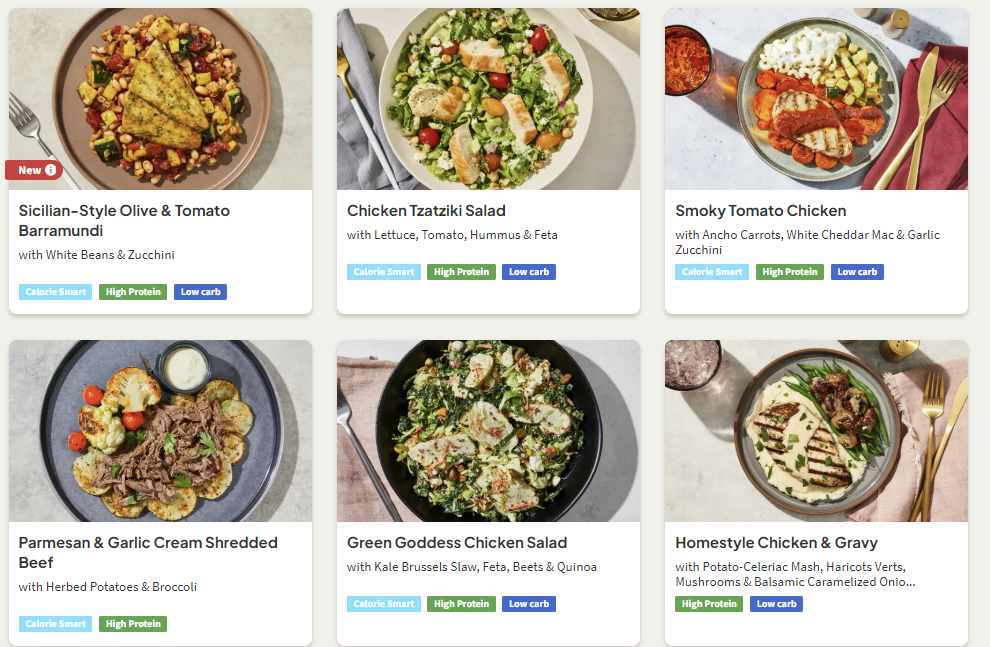Image resolution: width=990 pixels, height=647 pixels.
Task: Select the Smoky Tomato Chicken image
Action: tap(816, 99)
